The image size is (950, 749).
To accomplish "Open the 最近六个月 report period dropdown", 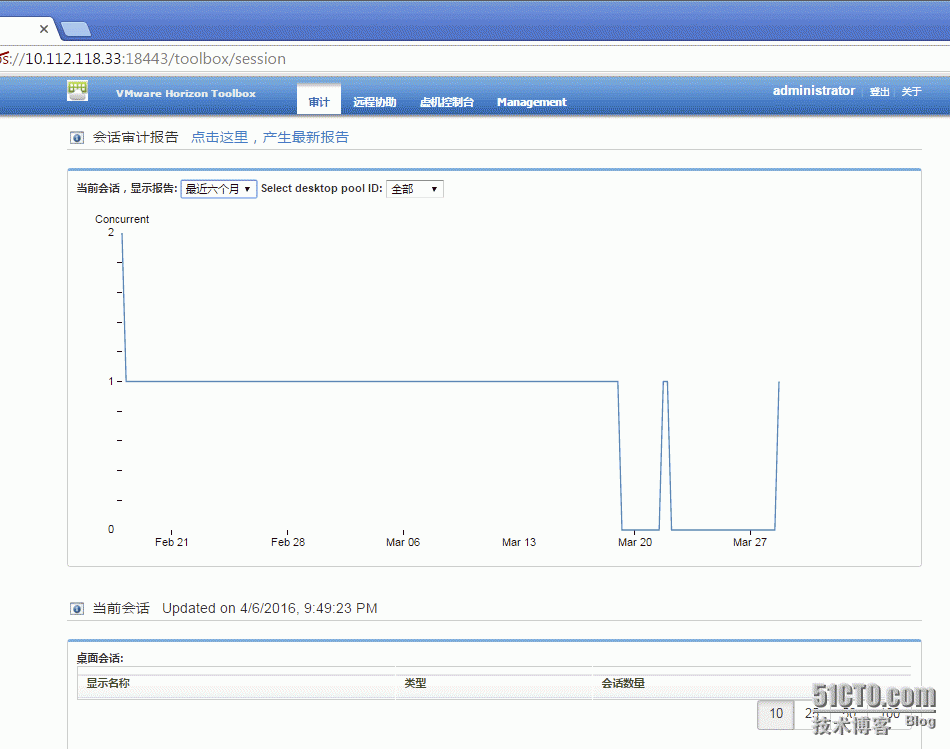I will pyautogui.click(x=219, y=189).
